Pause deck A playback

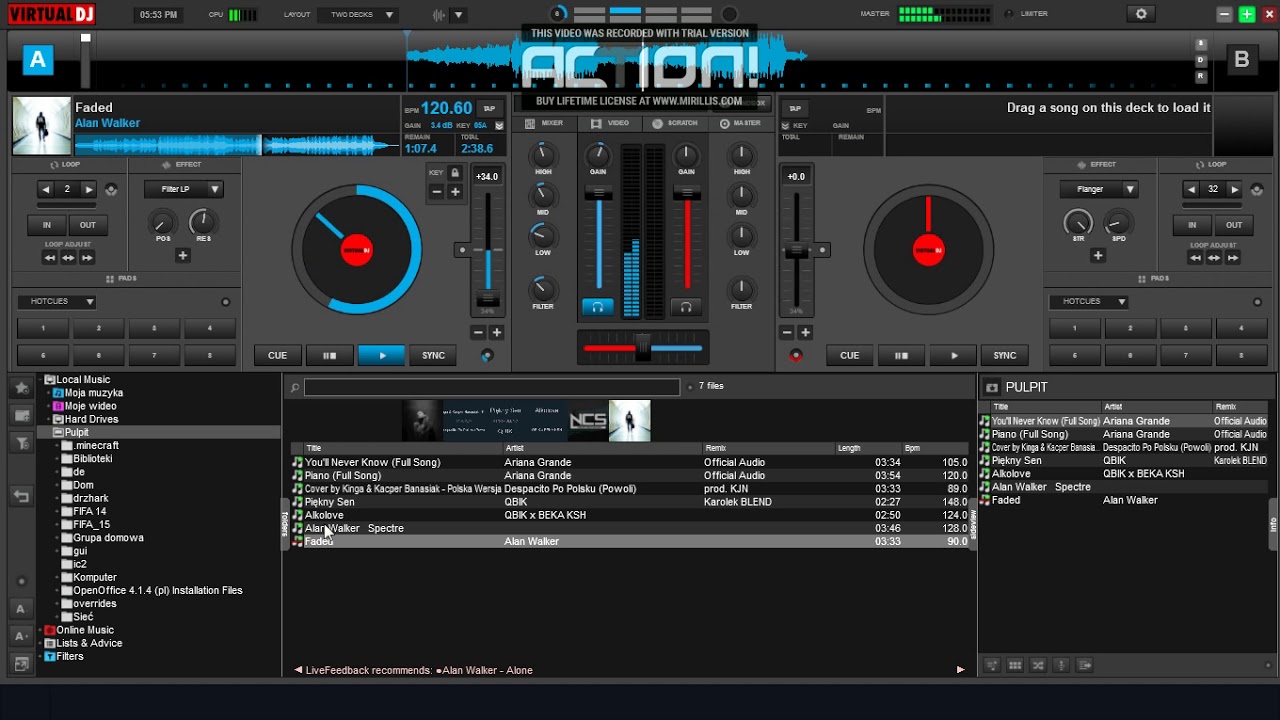tap(329, 355)
